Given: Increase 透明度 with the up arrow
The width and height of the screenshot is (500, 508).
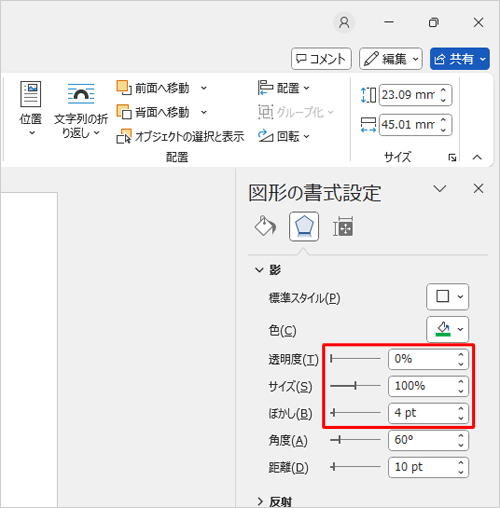Looking at the screenshot, I should (x=461, y=354).
